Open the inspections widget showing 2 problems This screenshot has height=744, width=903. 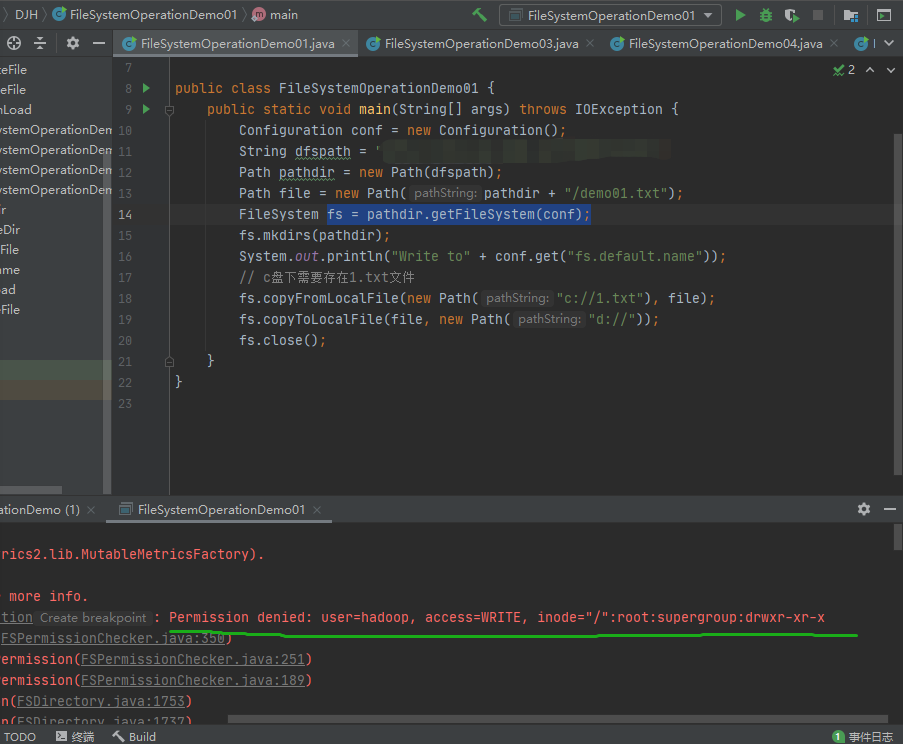[844, 70]
